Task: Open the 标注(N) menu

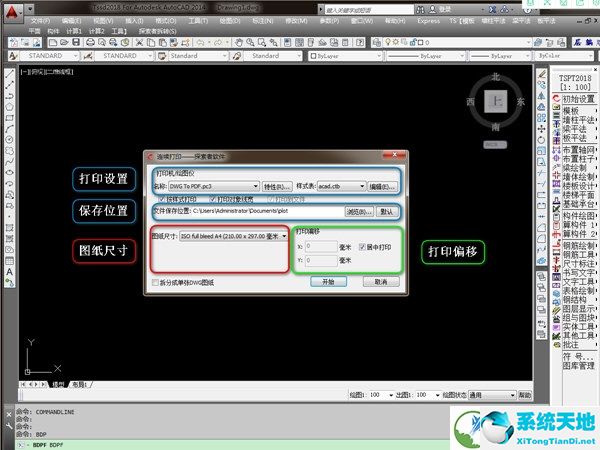Action: pyautogui.click(x=262, y=21)
